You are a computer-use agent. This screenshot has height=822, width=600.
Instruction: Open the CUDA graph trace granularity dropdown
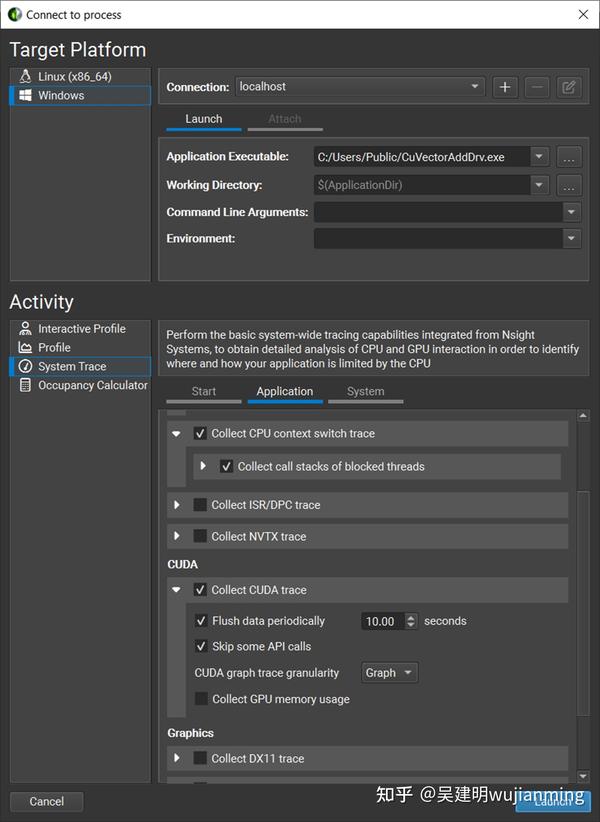coord(389,672)
